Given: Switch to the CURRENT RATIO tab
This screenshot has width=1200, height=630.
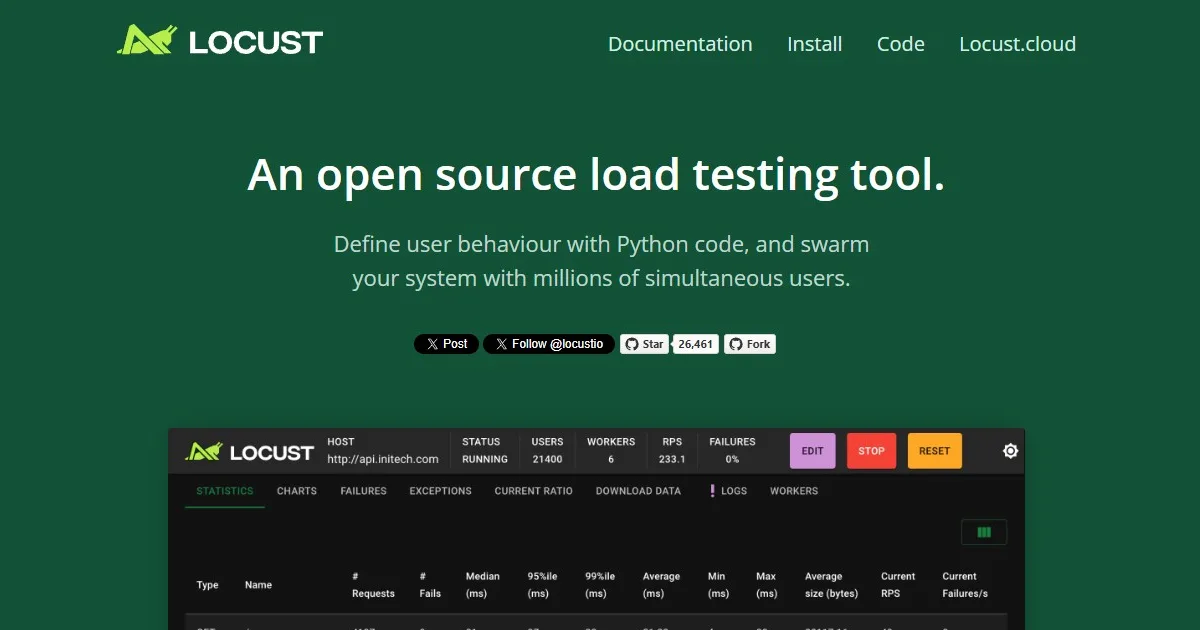Looking at the screenshot, I should click(534, 491).
